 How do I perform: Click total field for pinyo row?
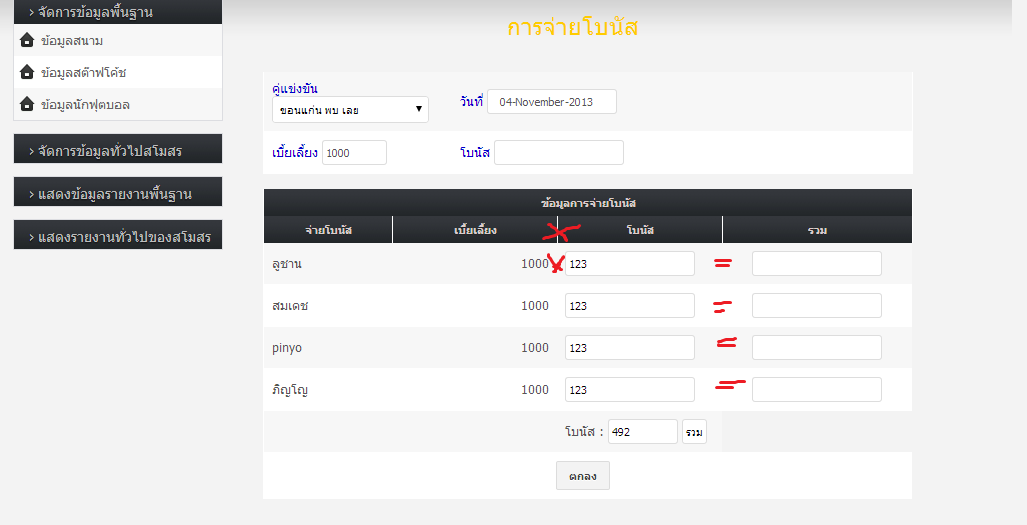click(817, 348)
